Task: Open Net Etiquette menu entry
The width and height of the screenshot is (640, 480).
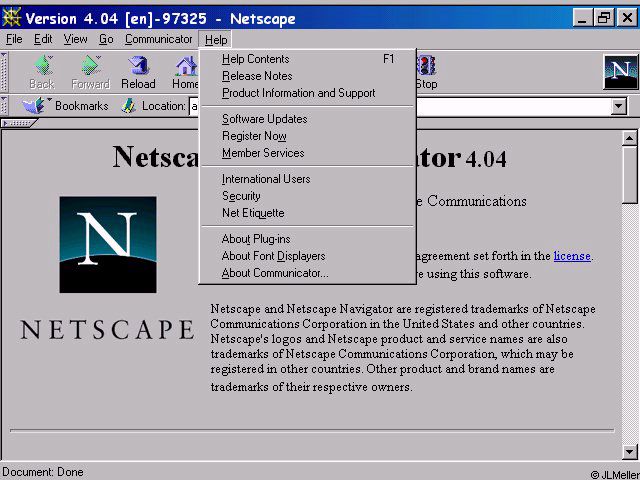Action: (x=307, y=213)
